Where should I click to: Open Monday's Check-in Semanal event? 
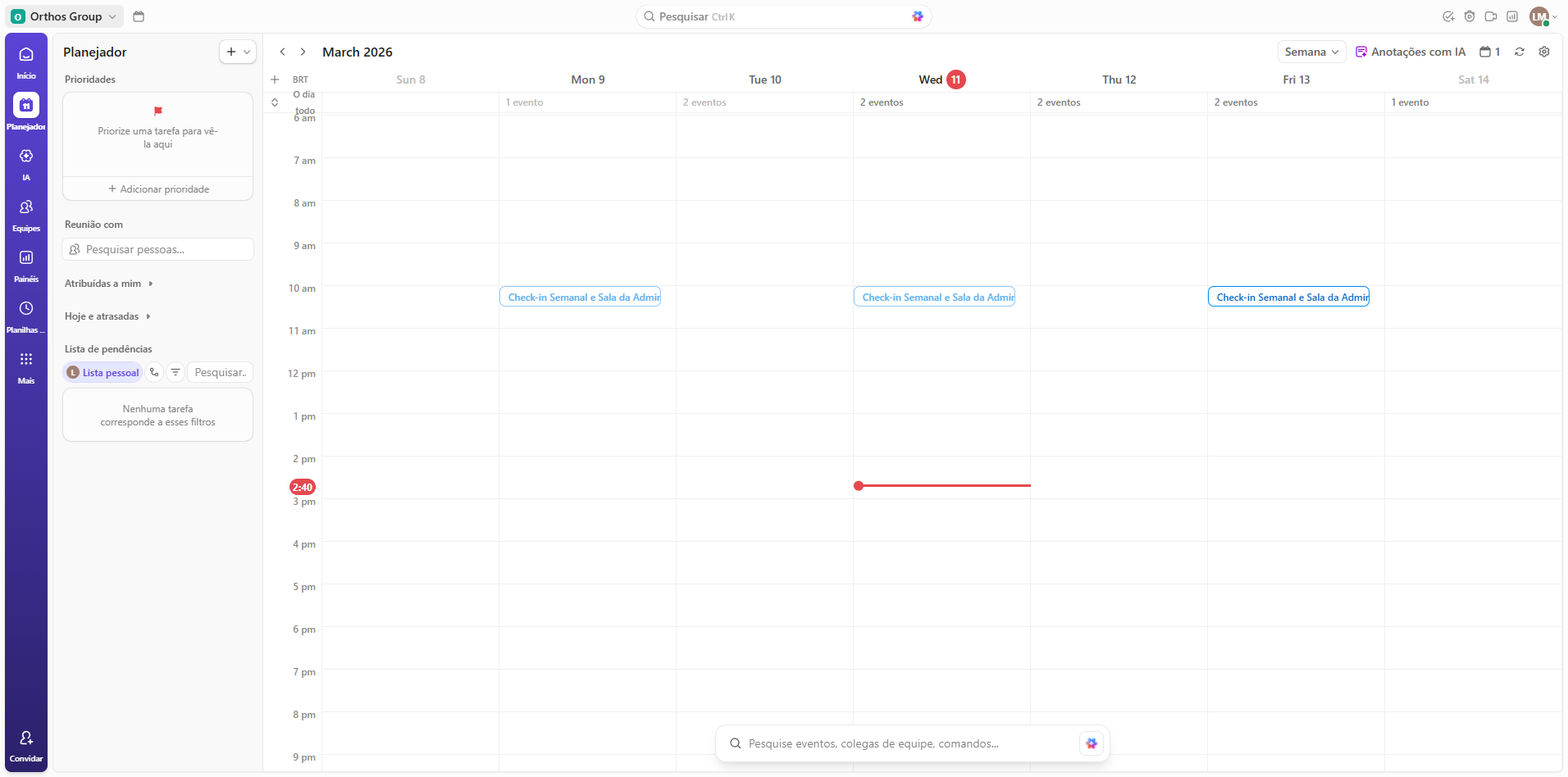click(580, 298)
